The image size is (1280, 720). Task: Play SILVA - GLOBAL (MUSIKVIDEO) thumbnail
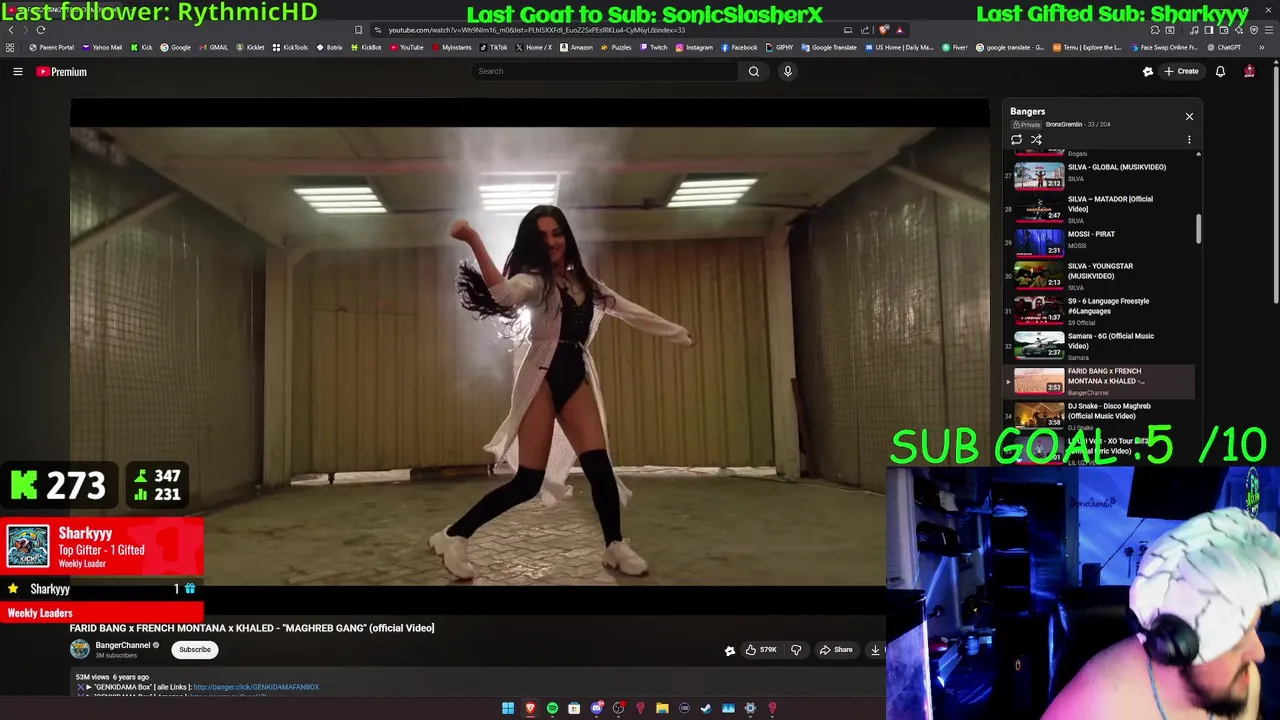(1039, 176)
